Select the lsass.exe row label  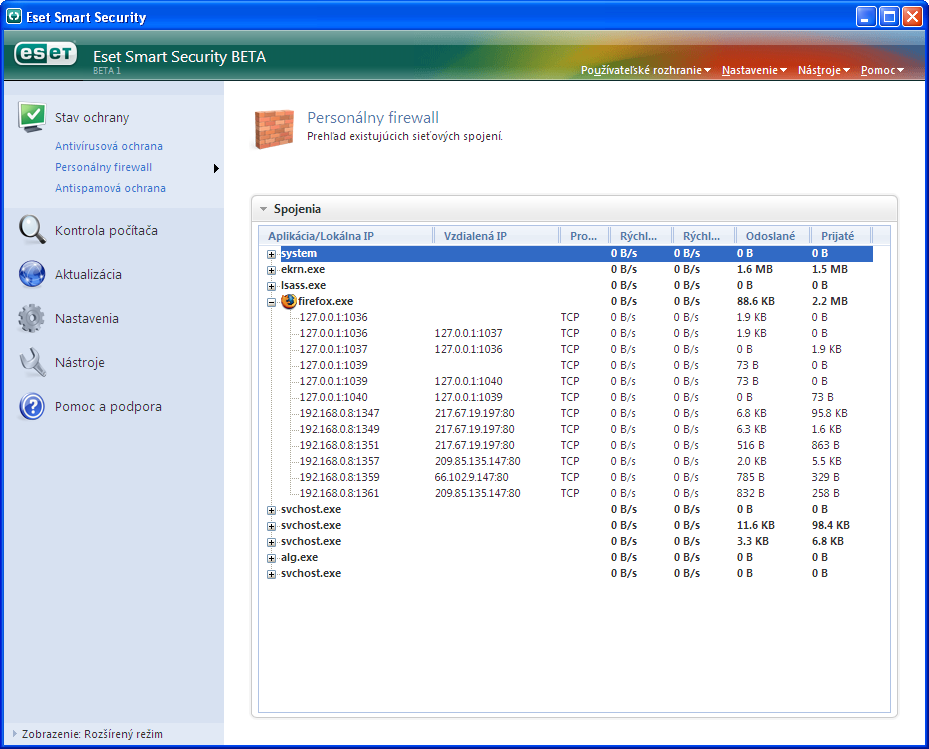point(303,285)
